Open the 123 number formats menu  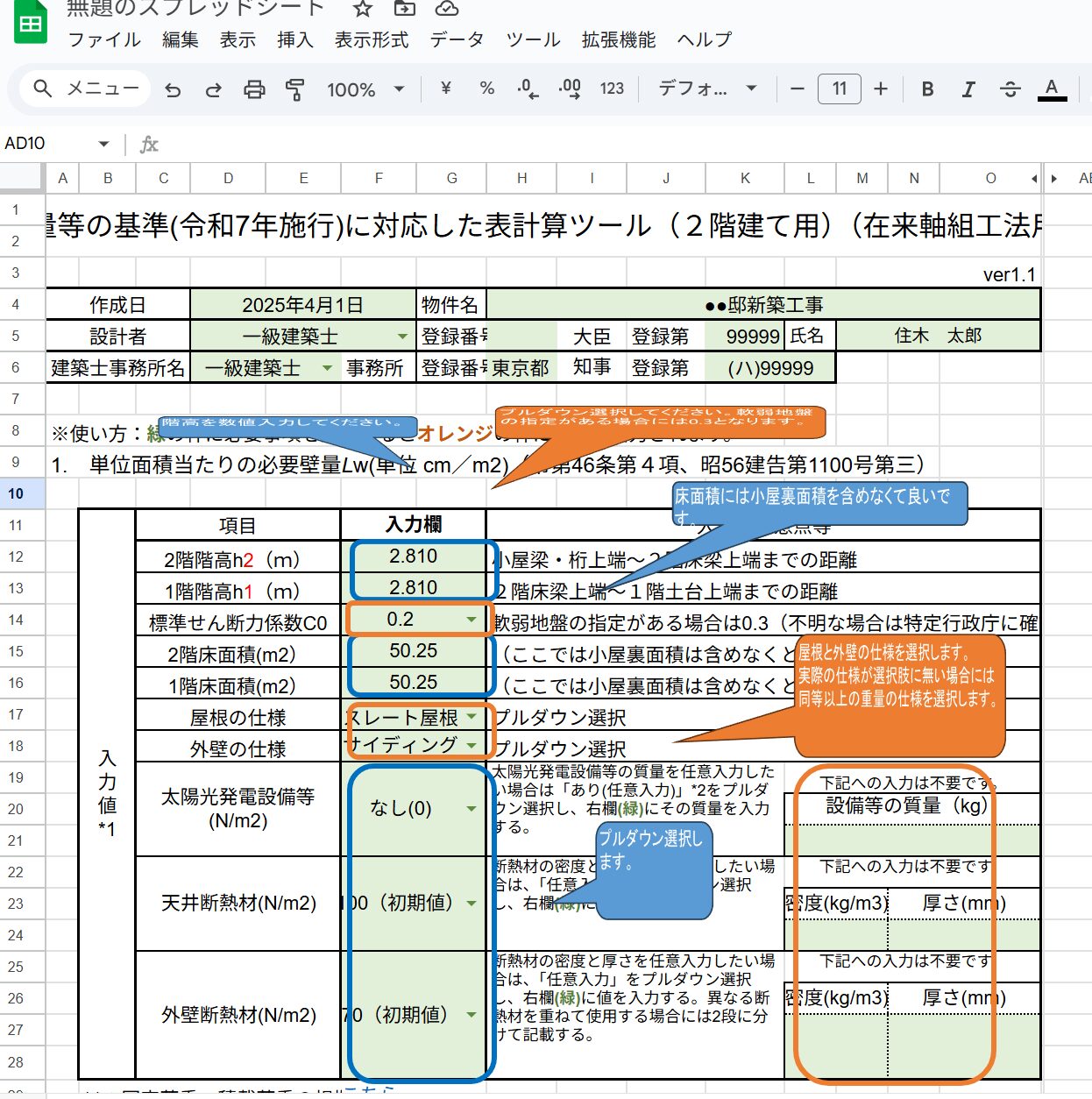[612, 89]
